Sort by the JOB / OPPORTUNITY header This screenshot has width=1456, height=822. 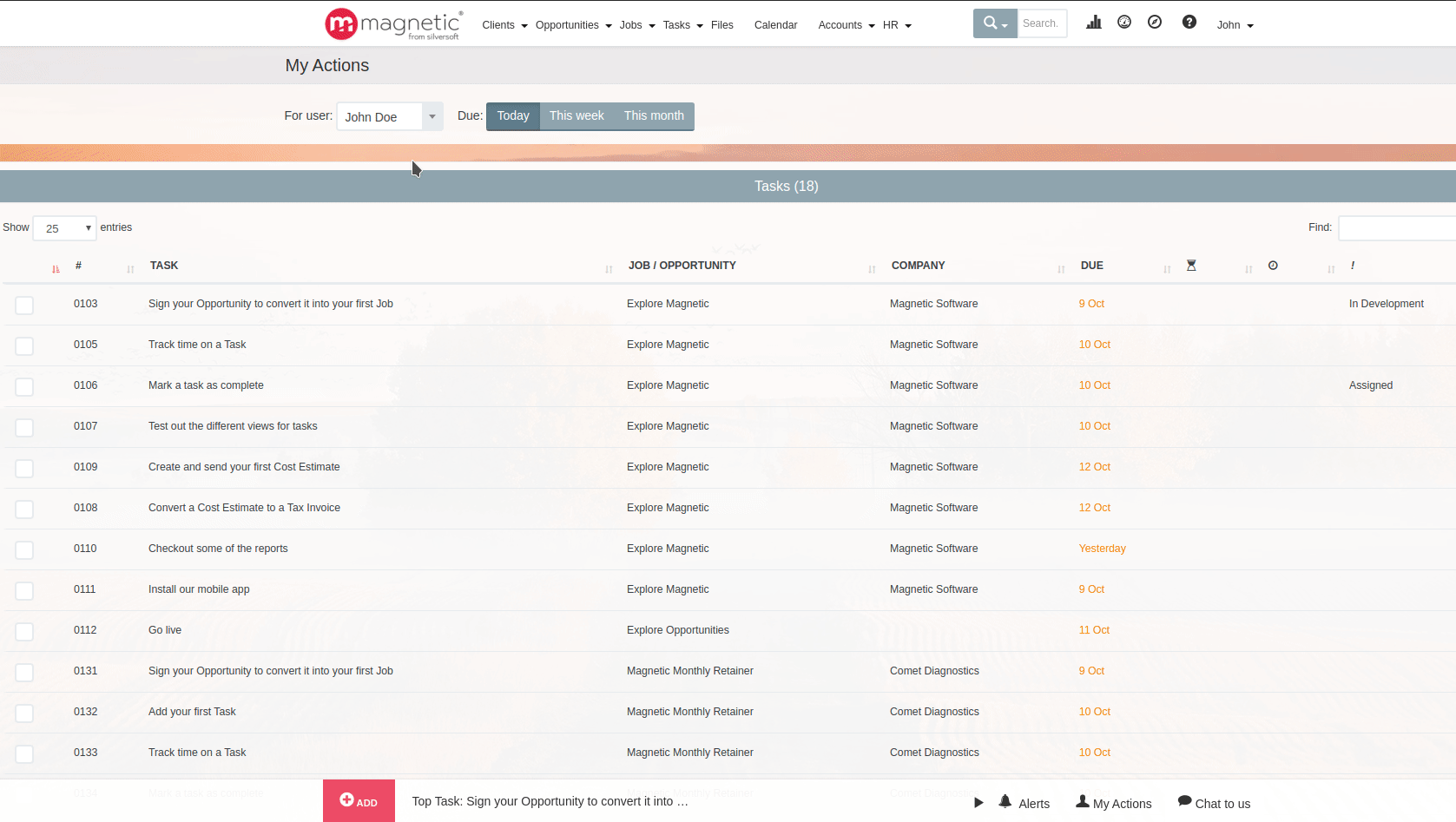pos(682,266)
